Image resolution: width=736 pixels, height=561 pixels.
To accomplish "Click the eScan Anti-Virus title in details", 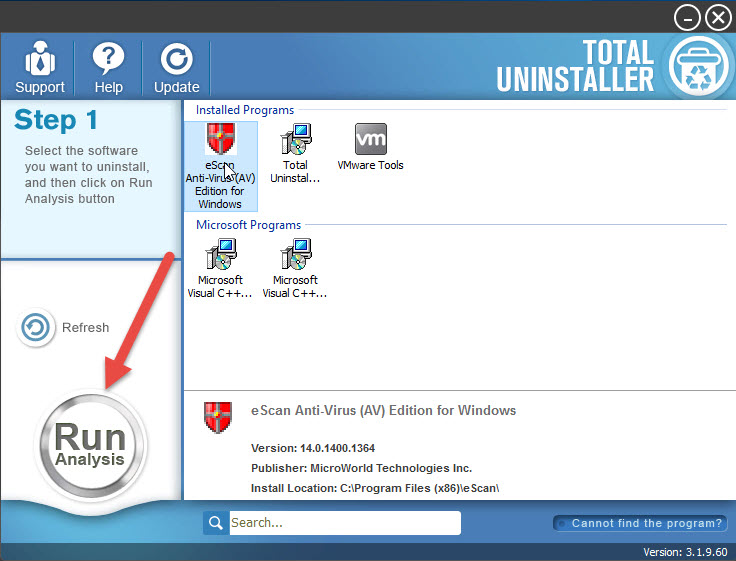I will [x=383, y=411].
